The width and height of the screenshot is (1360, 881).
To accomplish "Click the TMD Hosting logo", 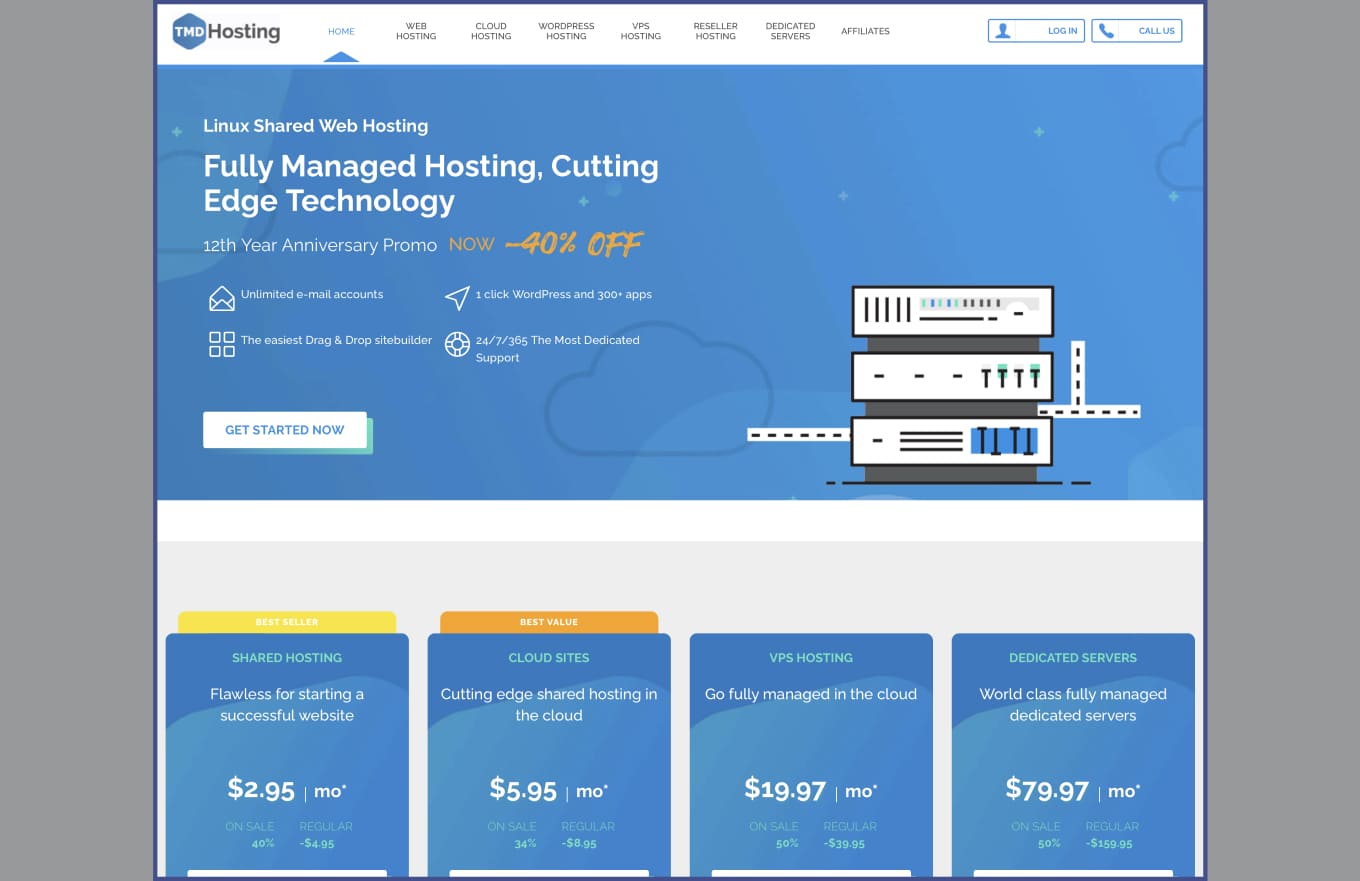I will (x=226, y=31).
